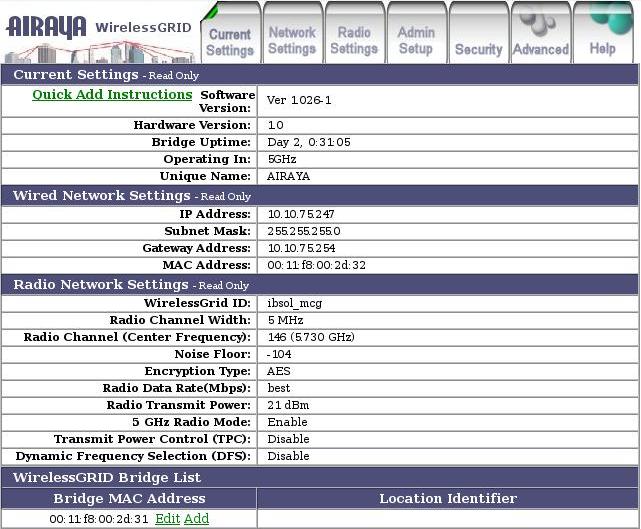
Task: Click the Radio Data Rate value best
Action: [278, 388]
